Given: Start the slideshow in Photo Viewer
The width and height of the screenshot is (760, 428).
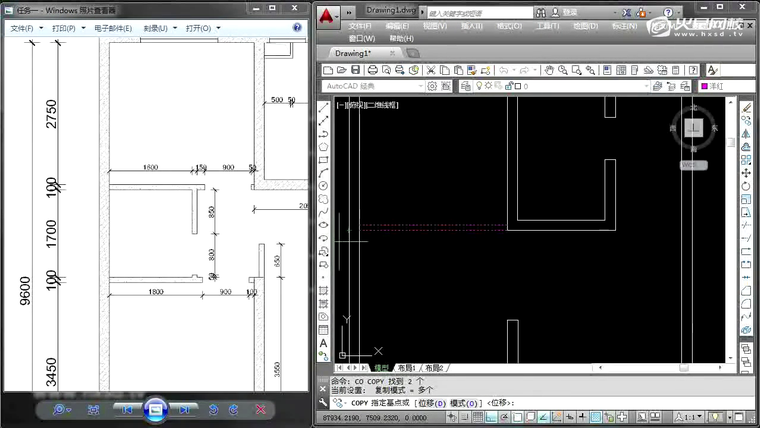Looking at the screenshot, I should pyautogui.click(x=155, y=409).
